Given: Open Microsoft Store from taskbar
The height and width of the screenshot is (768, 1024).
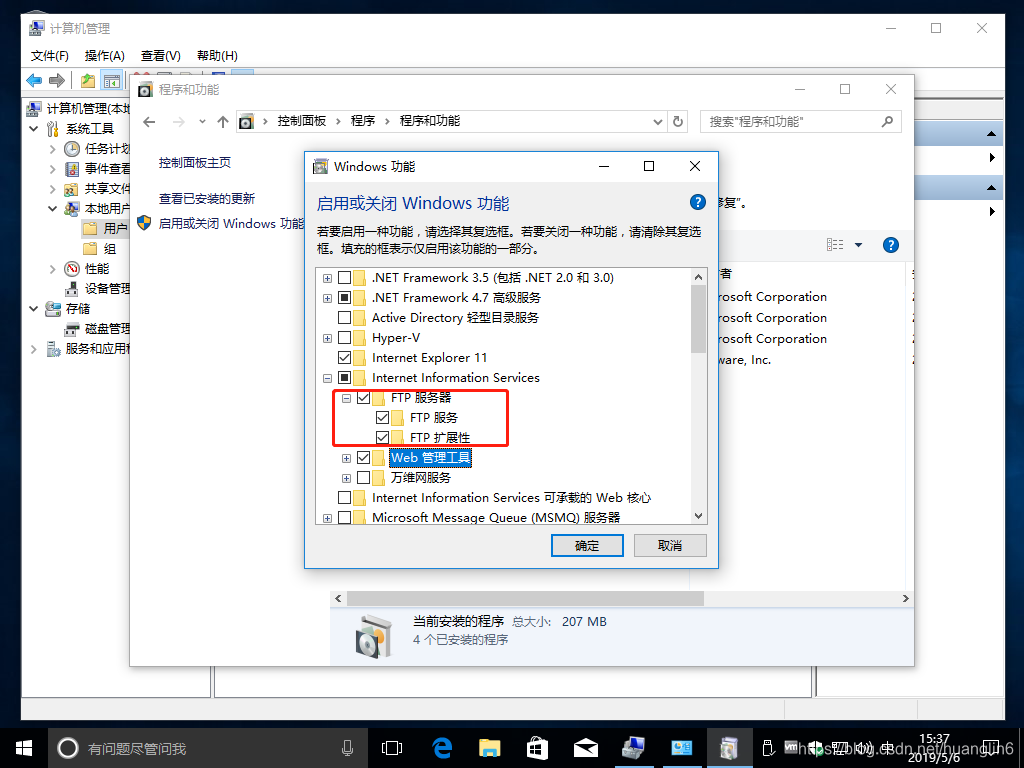Looking at the screenshot, I should [x=537, y=748].
